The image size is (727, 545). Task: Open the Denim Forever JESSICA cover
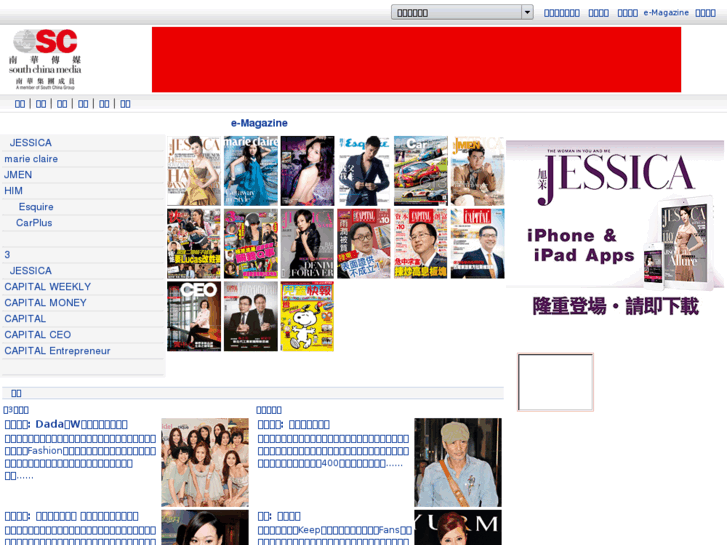tap(307, 243)
